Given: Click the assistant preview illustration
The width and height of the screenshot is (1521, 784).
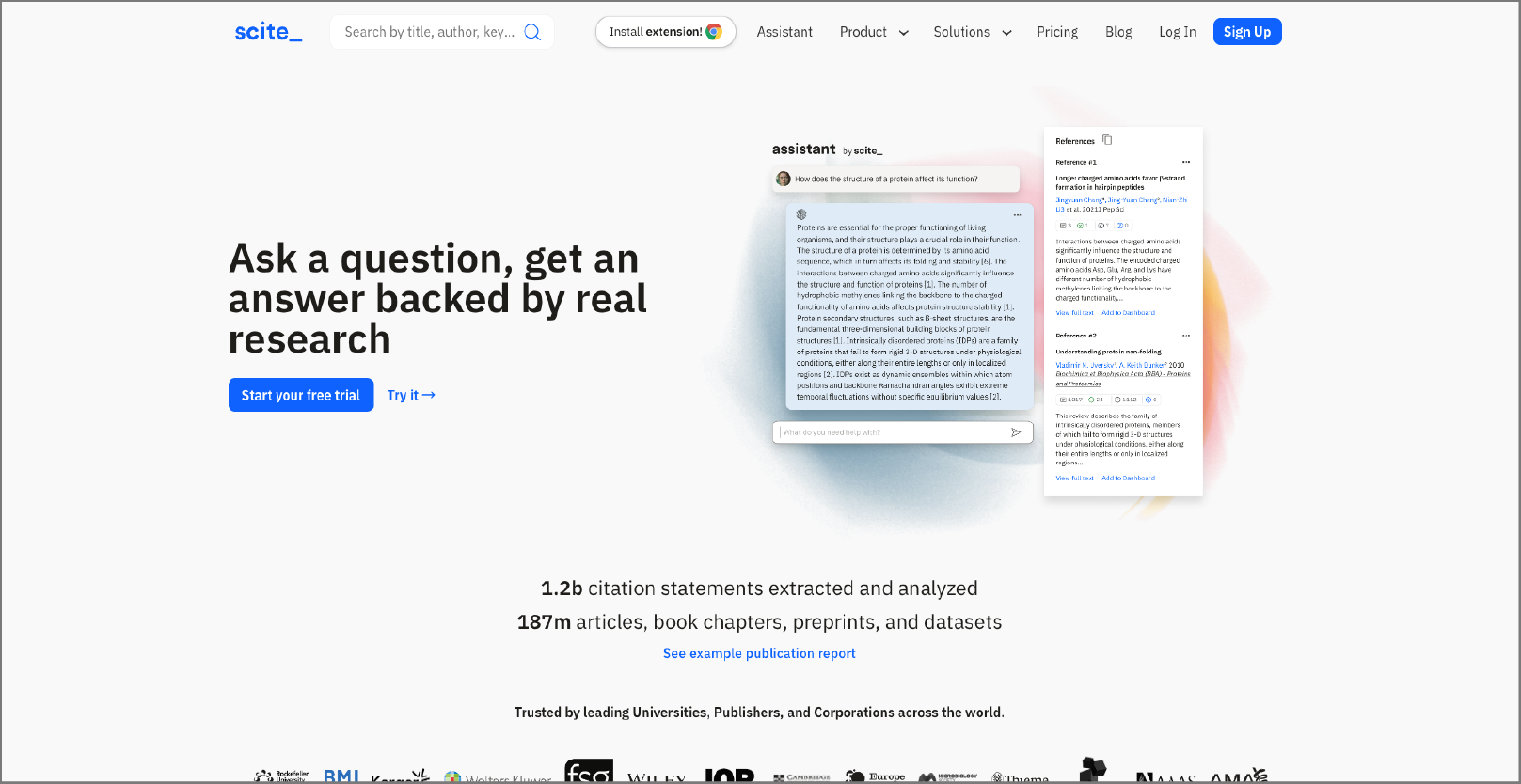Looking at the screenshot, I should tap(987, 313).
